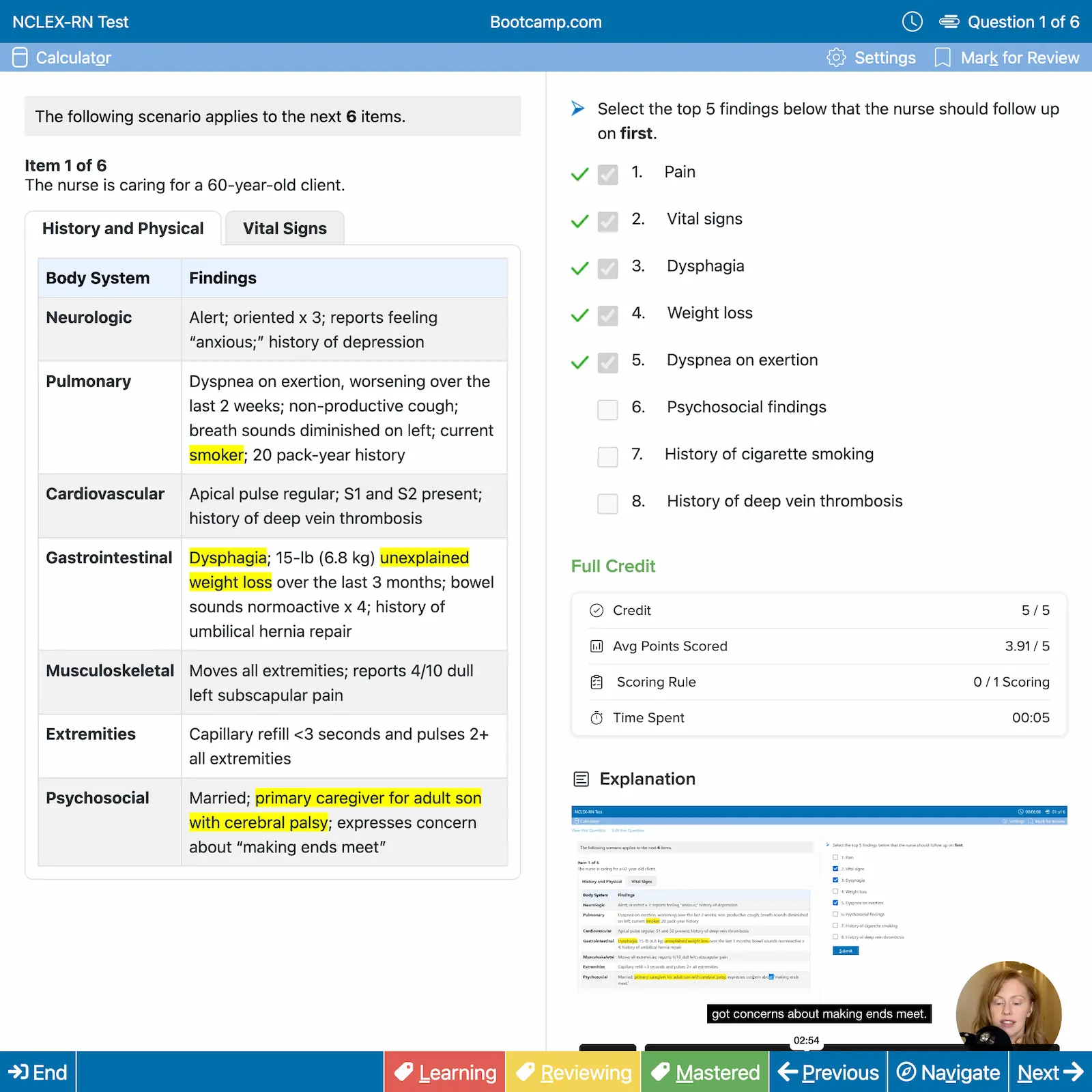Image resolution: width=1092 pixels, height=1092 pixels.
Task: Select the History and Physical tab
Action: pyautogui.click(x=123, y=228)
